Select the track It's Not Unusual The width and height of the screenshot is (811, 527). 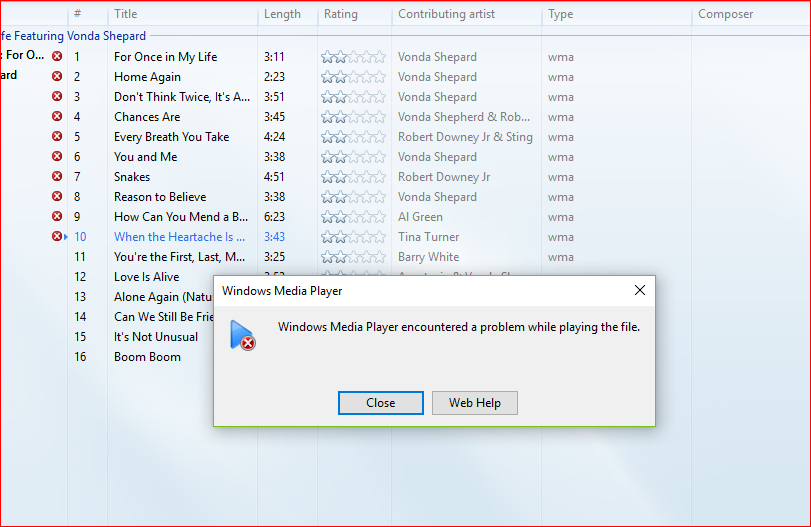156,337
